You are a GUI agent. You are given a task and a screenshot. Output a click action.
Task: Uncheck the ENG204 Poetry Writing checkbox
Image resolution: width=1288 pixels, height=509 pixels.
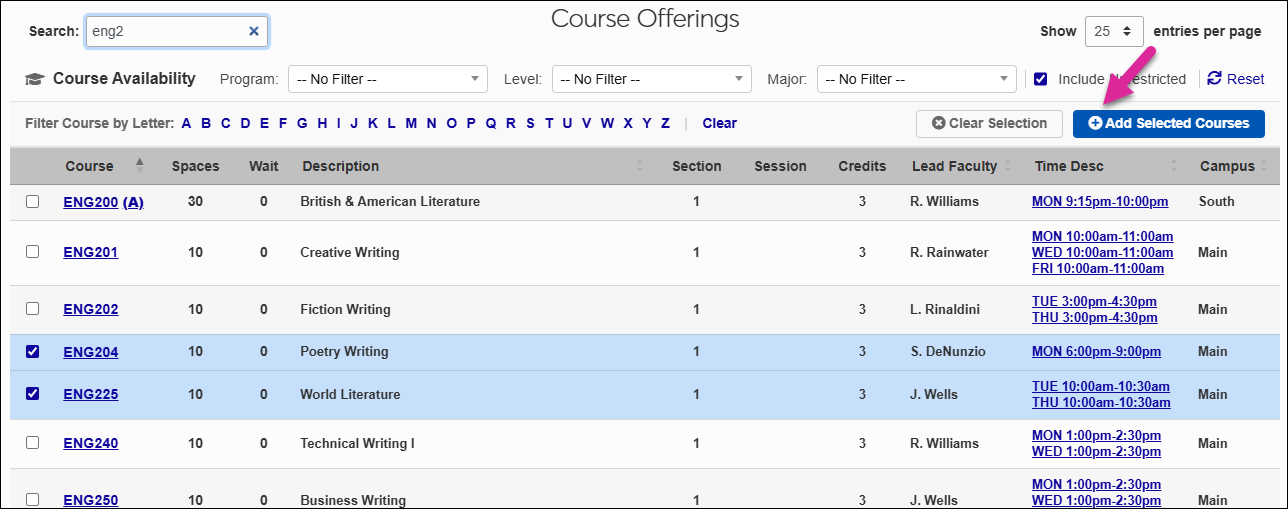33,351
